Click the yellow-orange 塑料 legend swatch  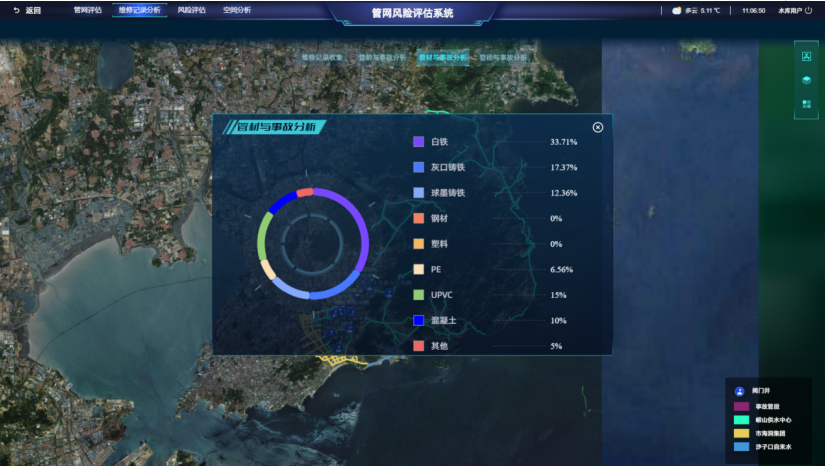[x=419, y=244]
